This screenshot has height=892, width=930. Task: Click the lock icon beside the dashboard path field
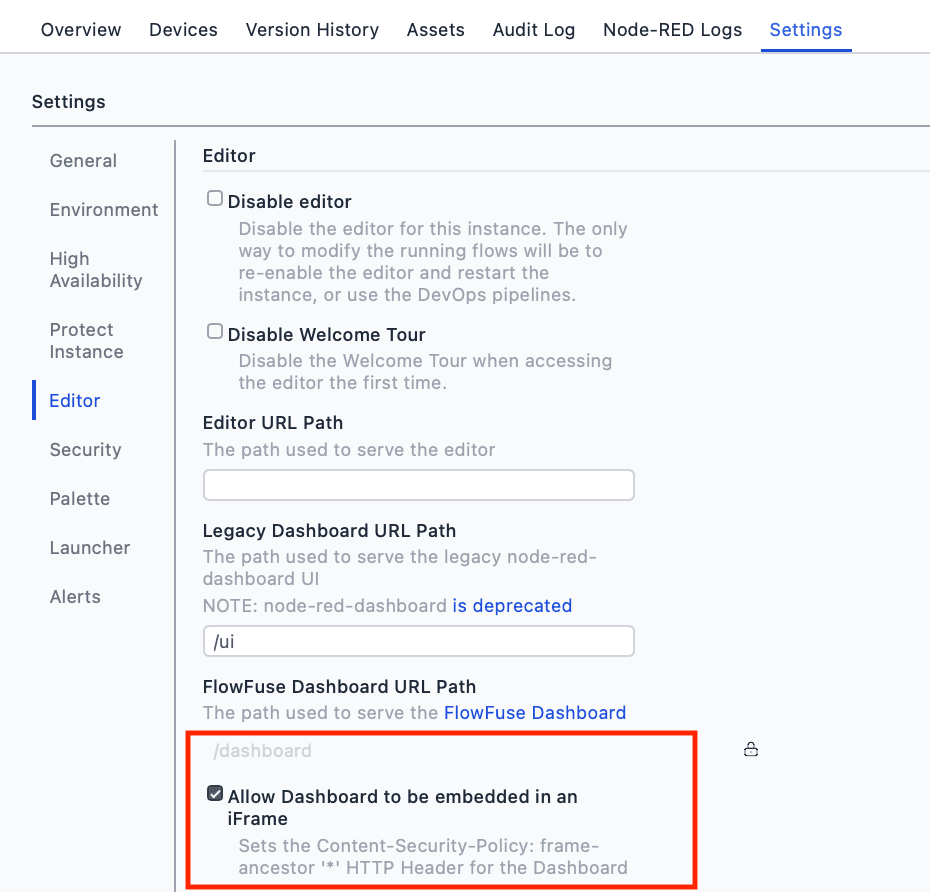pyautogui.click(x=751, y=748)
